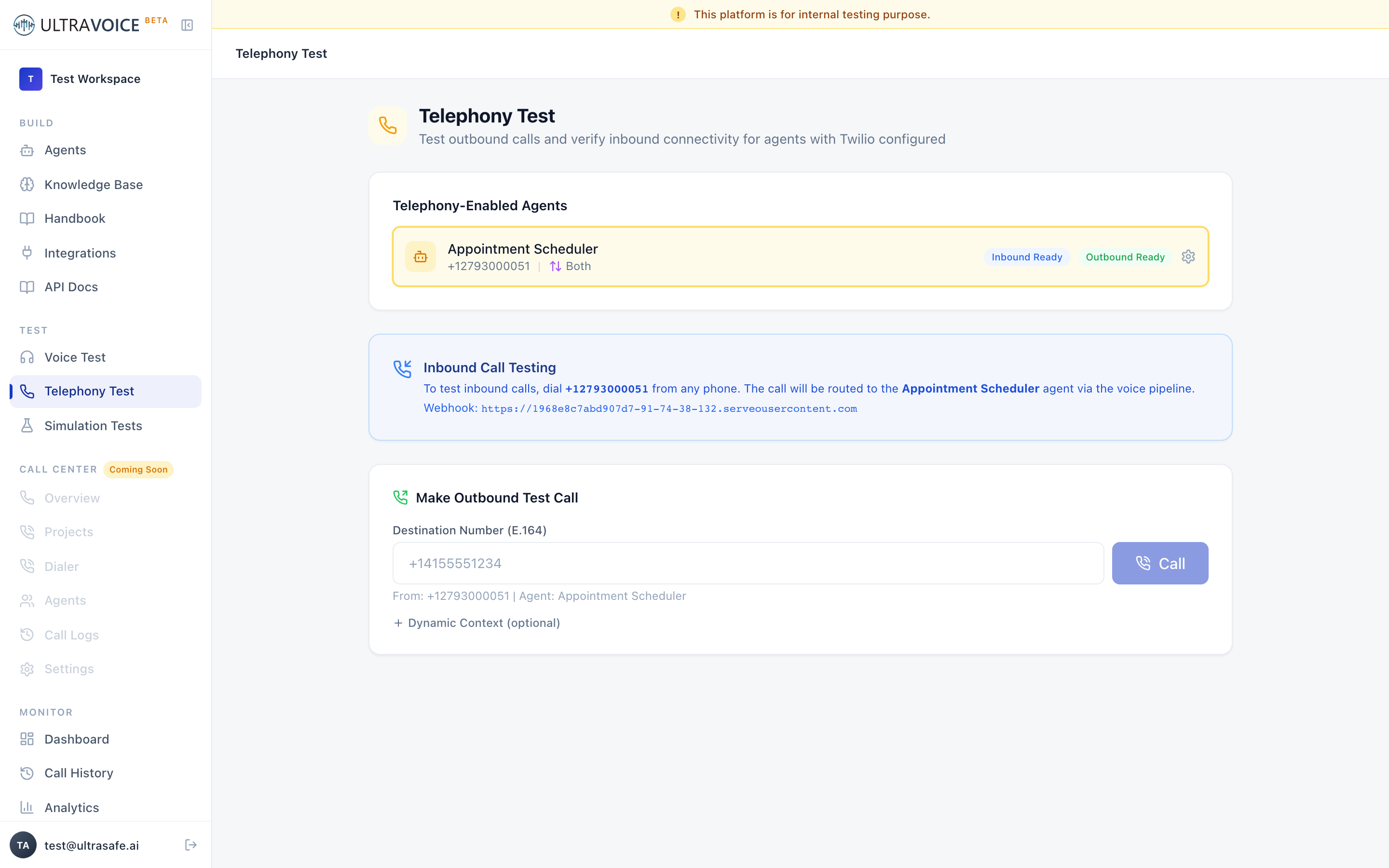Click API Docs book icon
Viewport: 1389px width, 868px height.
click(27, 286)
